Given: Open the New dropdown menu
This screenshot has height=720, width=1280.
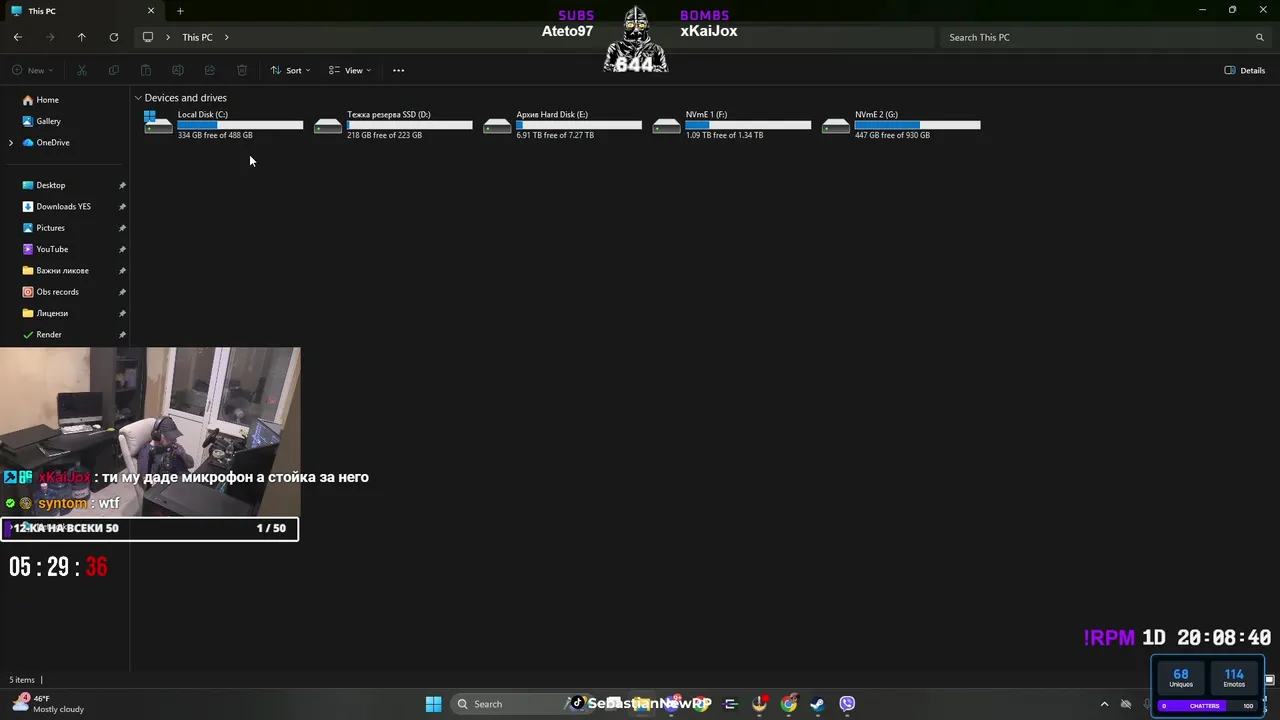Looking at the screenshot, I should point(33,70).
